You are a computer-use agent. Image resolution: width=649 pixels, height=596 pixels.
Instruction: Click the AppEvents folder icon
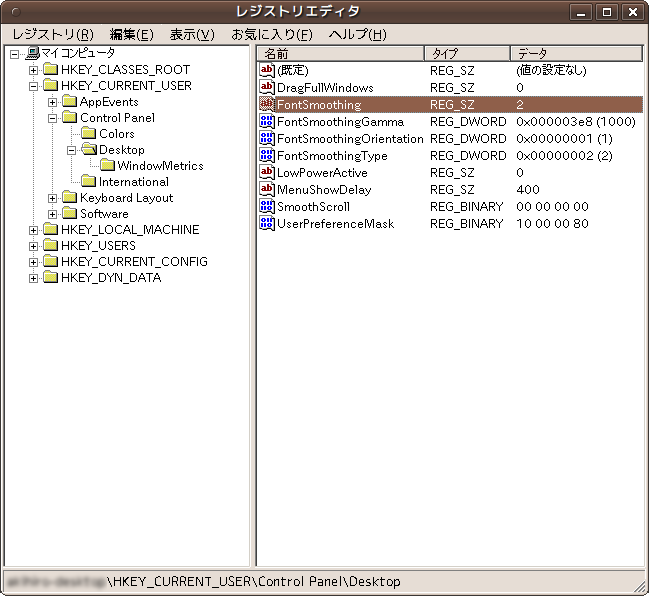tap(70, 101)
